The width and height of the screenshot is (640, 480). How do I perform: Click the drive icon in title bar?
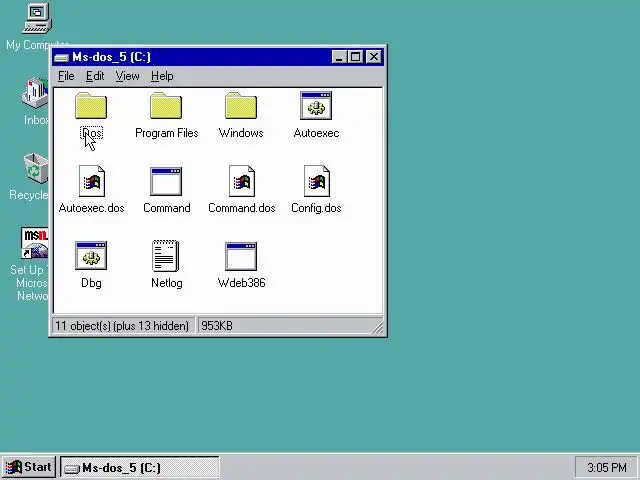tap(61, 57)
